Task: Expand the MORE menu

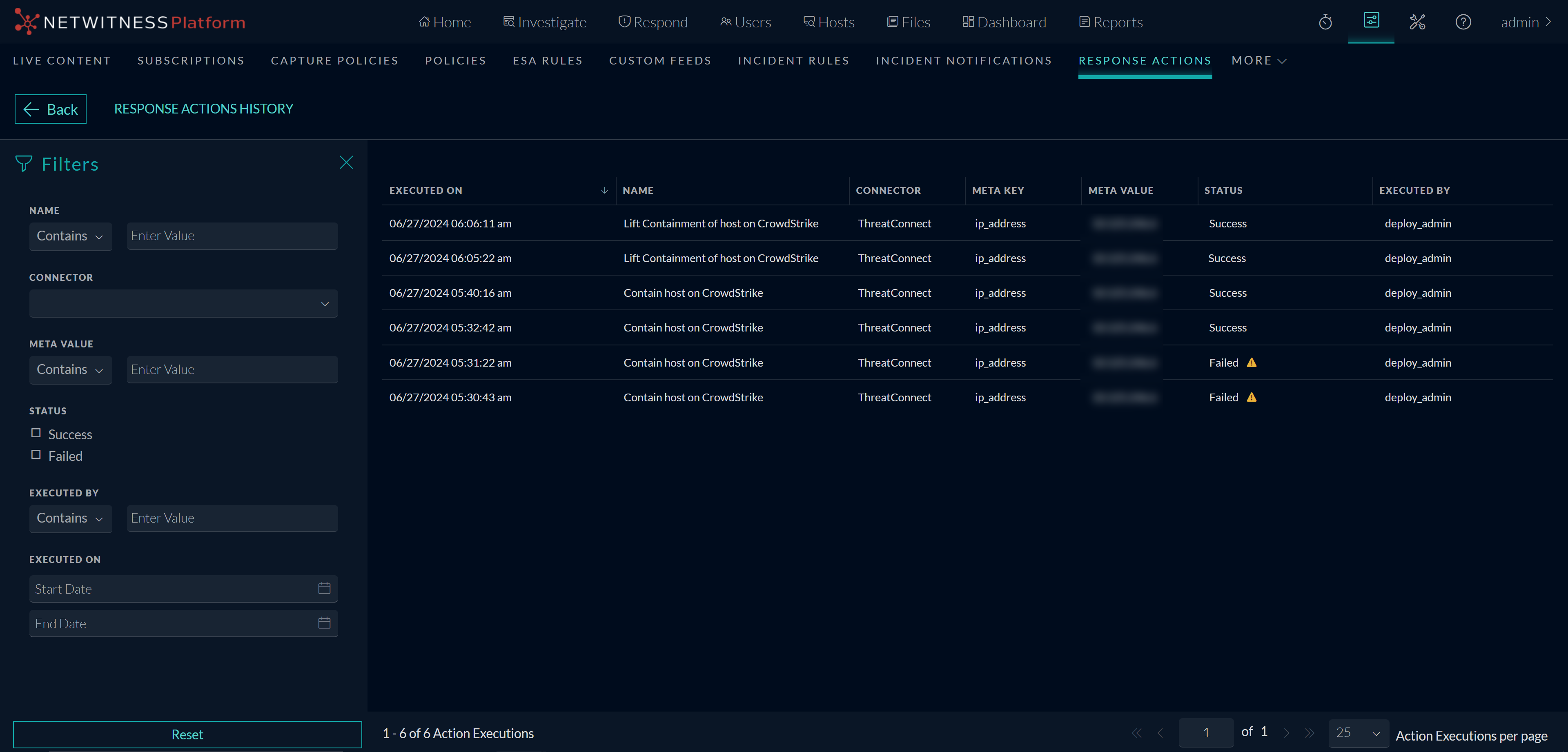Action: (x=1258, y=61)
